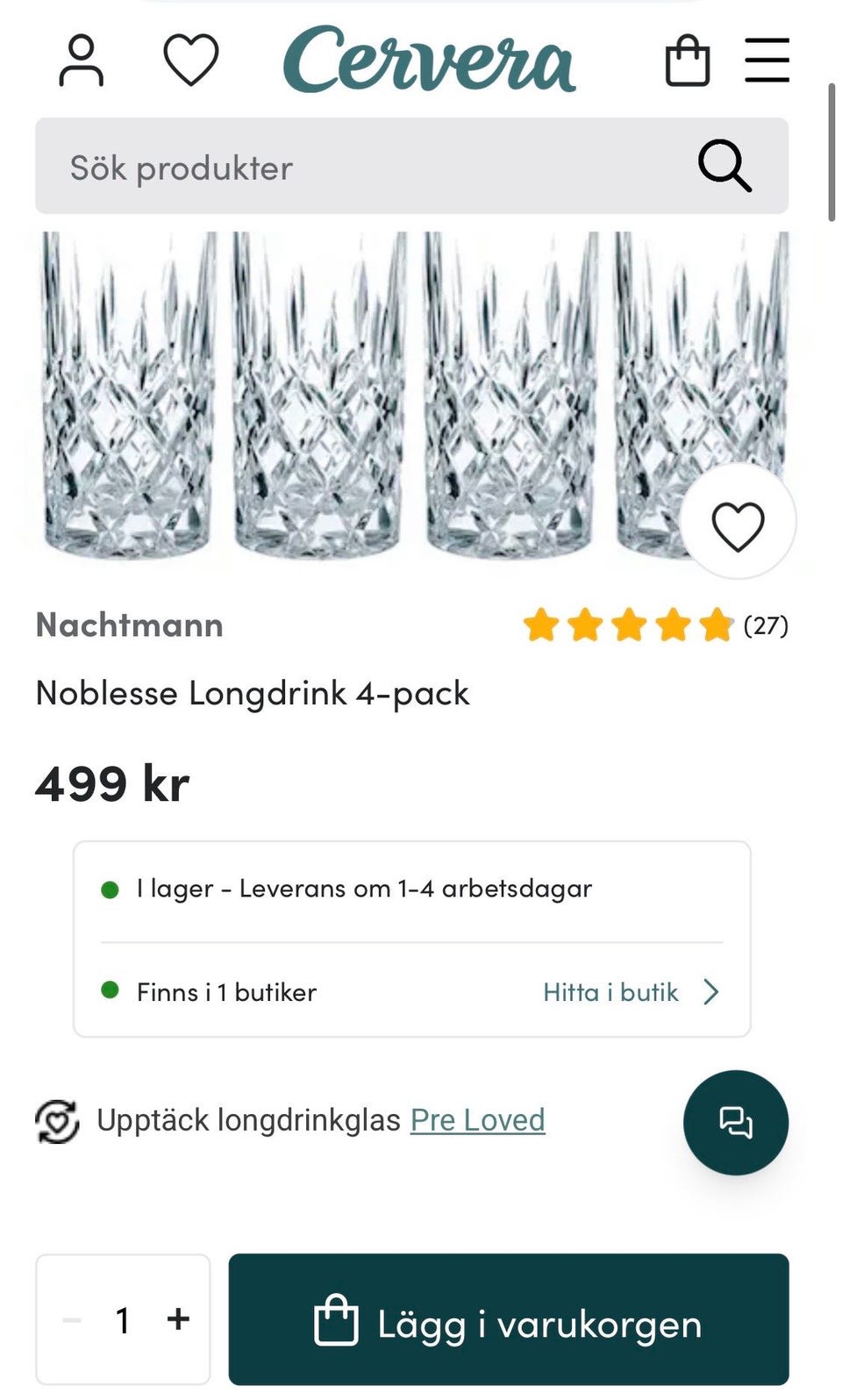Click Hitta i butik link
Image resolution: width=842 pixels, height=1400 pixels.
[x=610, y=992]
